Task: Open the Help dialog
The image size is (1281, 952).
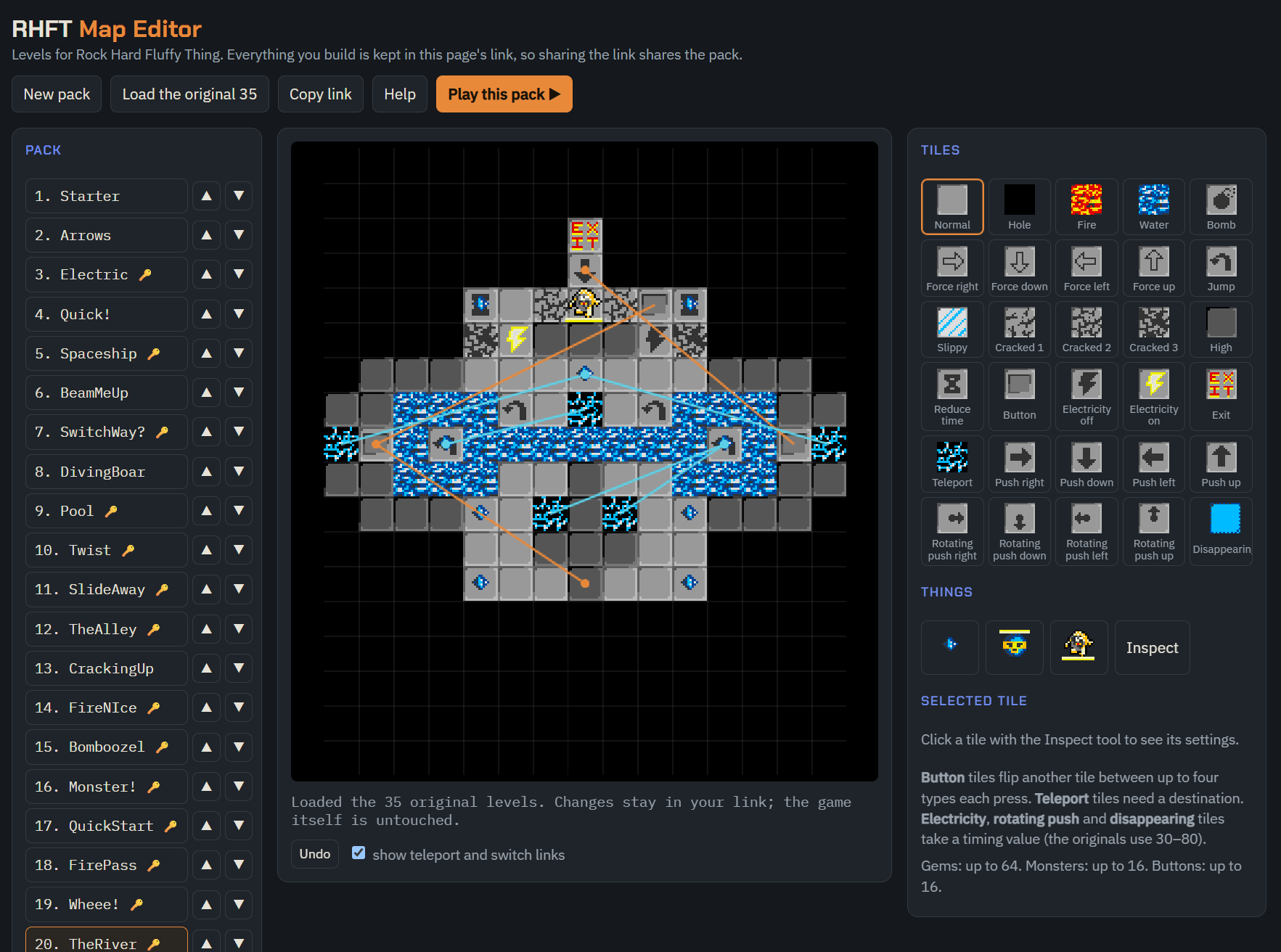Action: tap(400, 94)
